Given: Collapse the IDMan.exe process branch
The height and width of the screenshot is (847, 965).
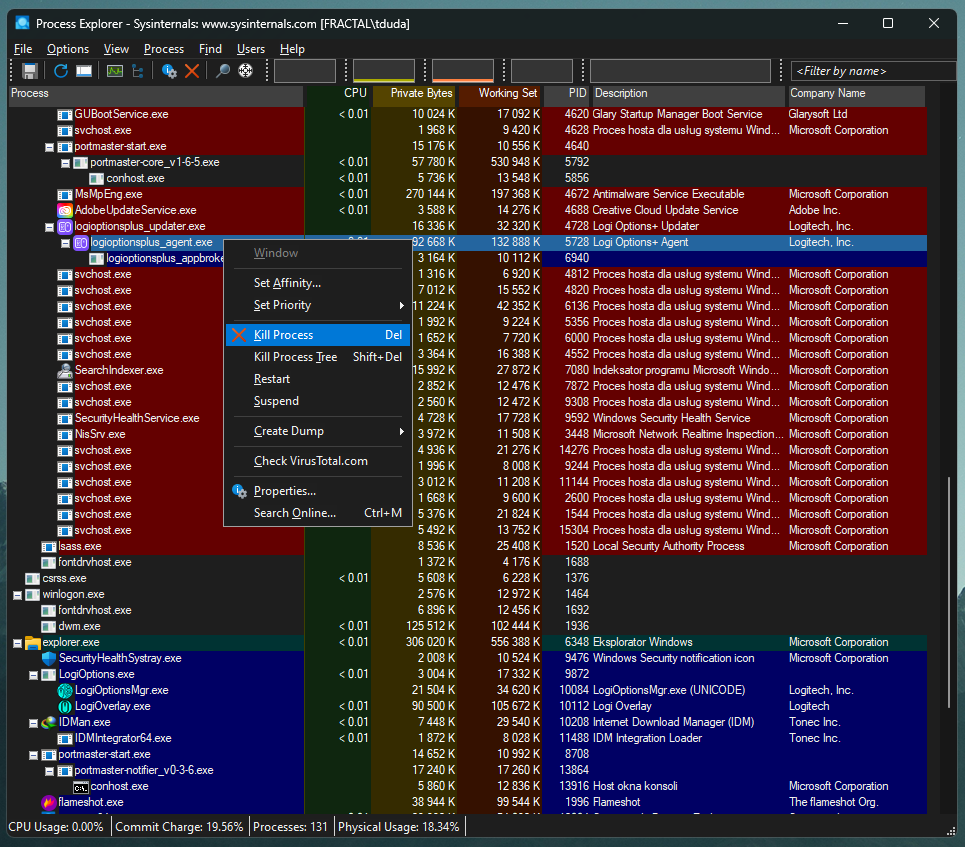Looking at the screenshot, I should (x=33, y=722).
